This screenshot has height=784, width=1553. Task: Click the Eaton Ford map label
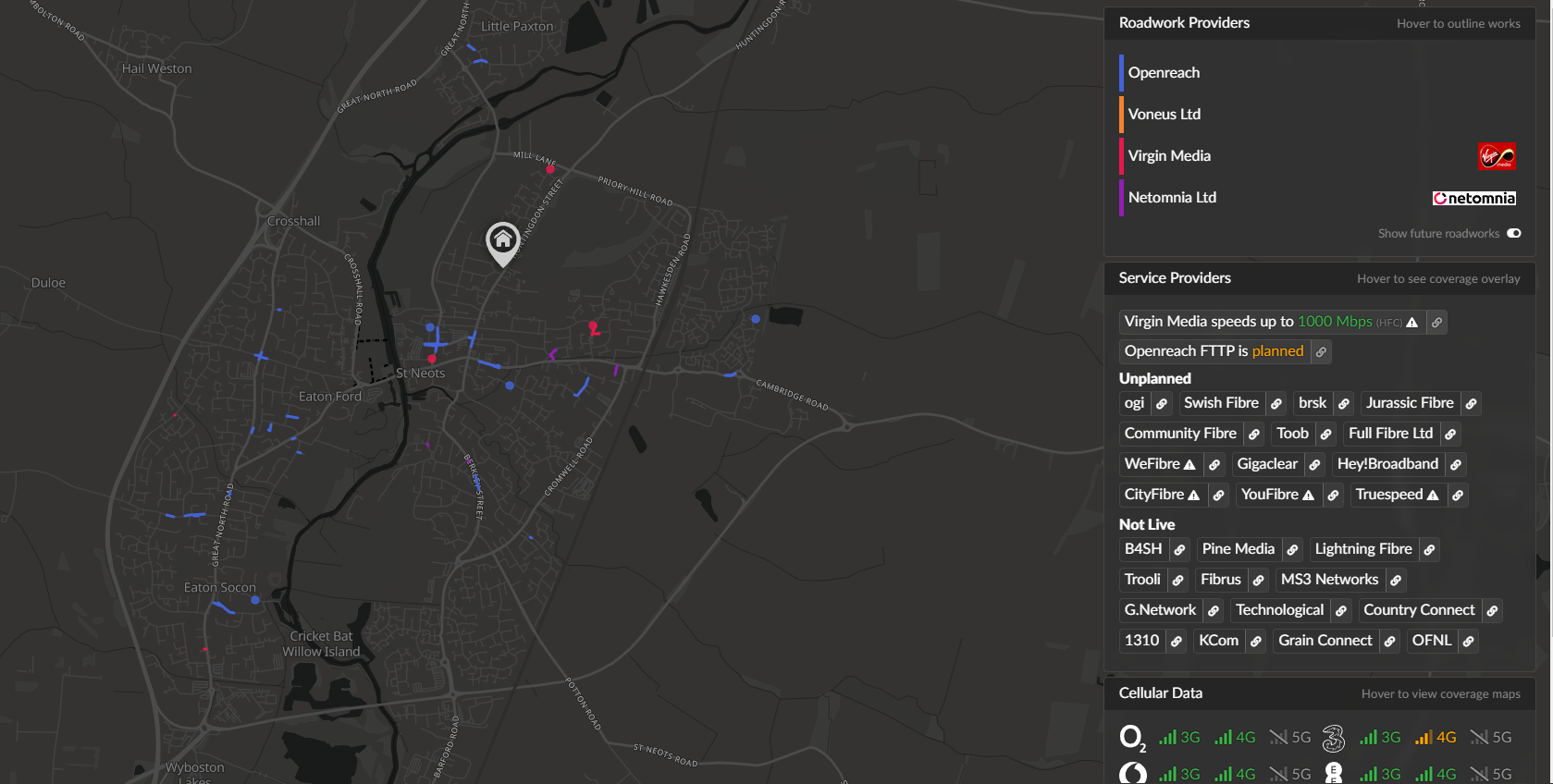coord(330,397)
